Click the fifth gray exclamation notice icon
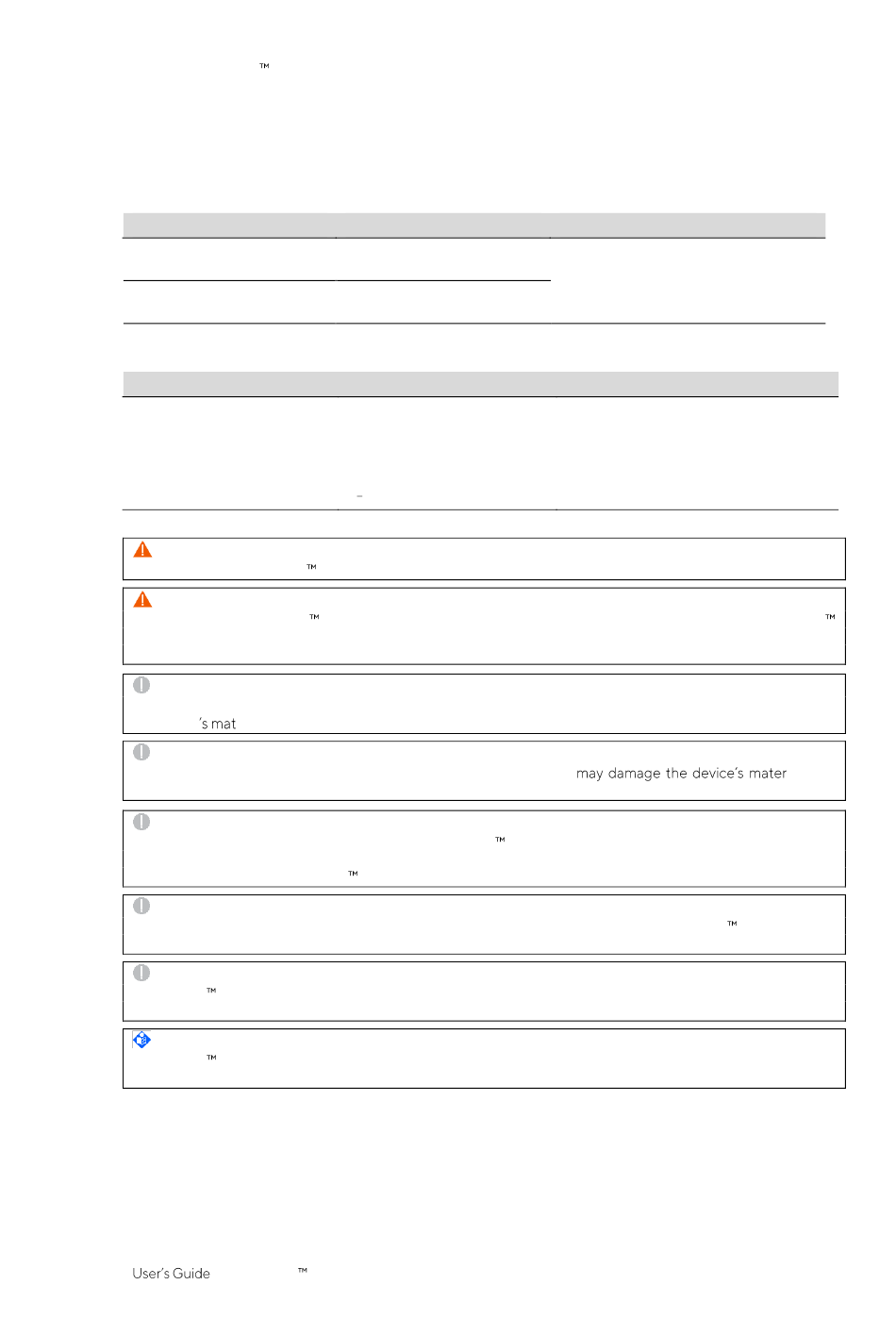The width and height of the screenshot is (896, 1318). (141, 973)
